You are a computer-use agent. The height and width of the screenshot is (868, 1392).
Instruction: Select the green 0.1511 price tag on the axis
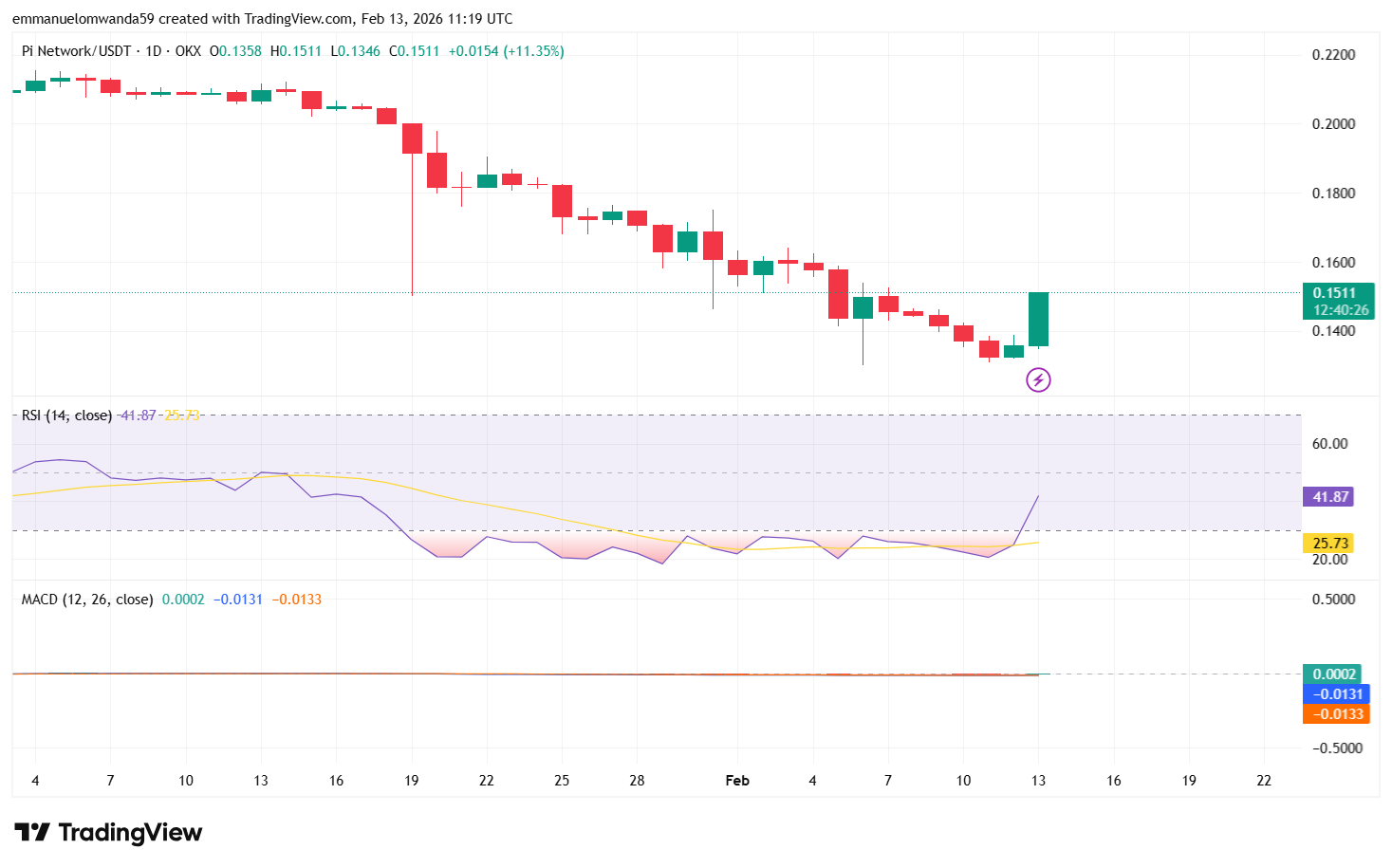[1333, 294]
